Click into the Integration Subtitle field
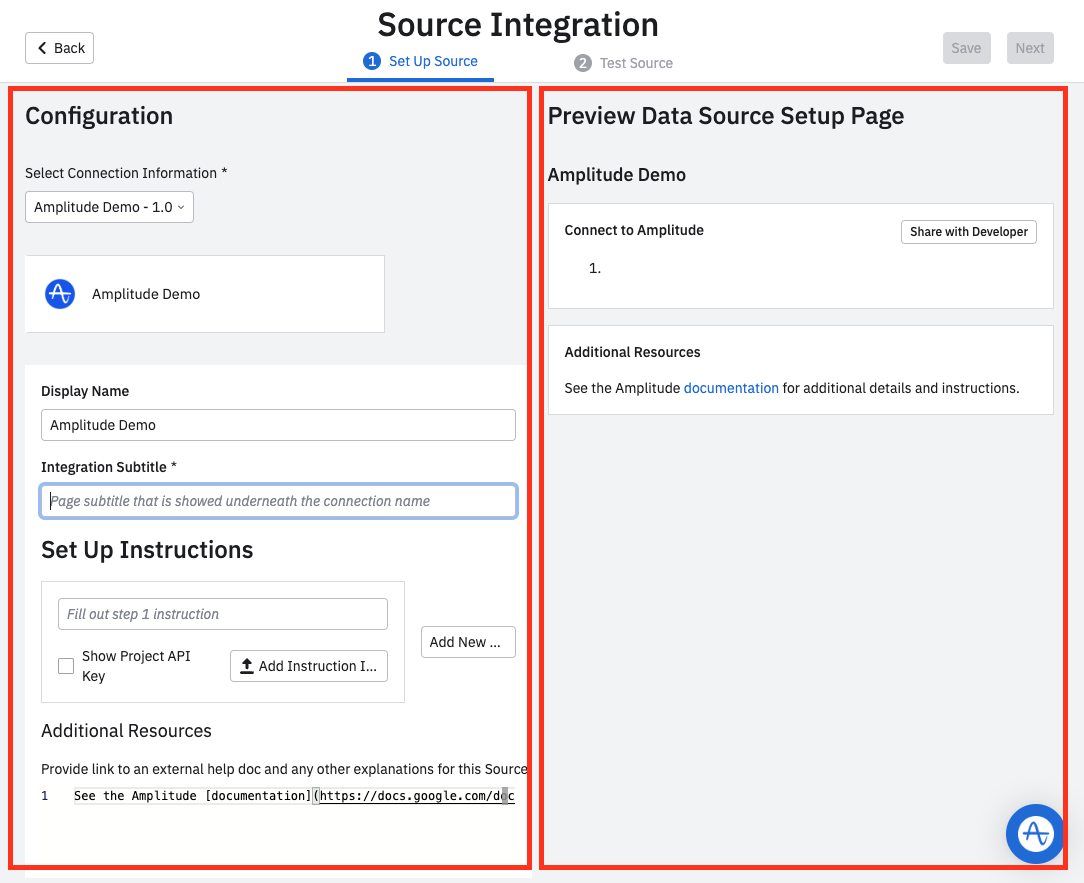 278,501
